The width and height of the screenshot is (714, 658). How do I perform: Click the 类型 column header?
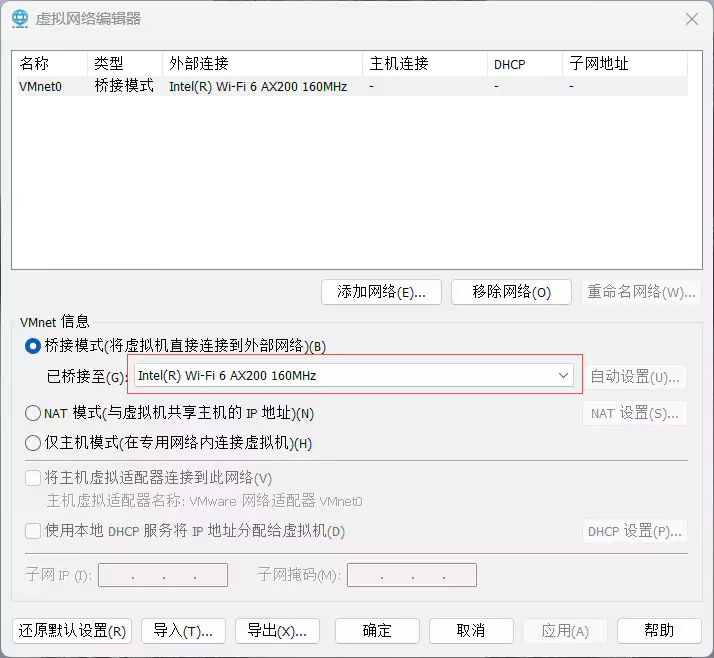(125, 64)
